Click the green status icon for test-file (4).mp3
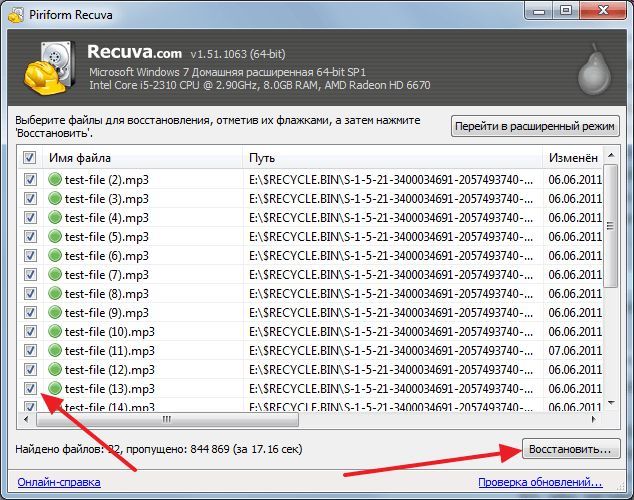The image size is (634, 500). click(x=55, y=217)
